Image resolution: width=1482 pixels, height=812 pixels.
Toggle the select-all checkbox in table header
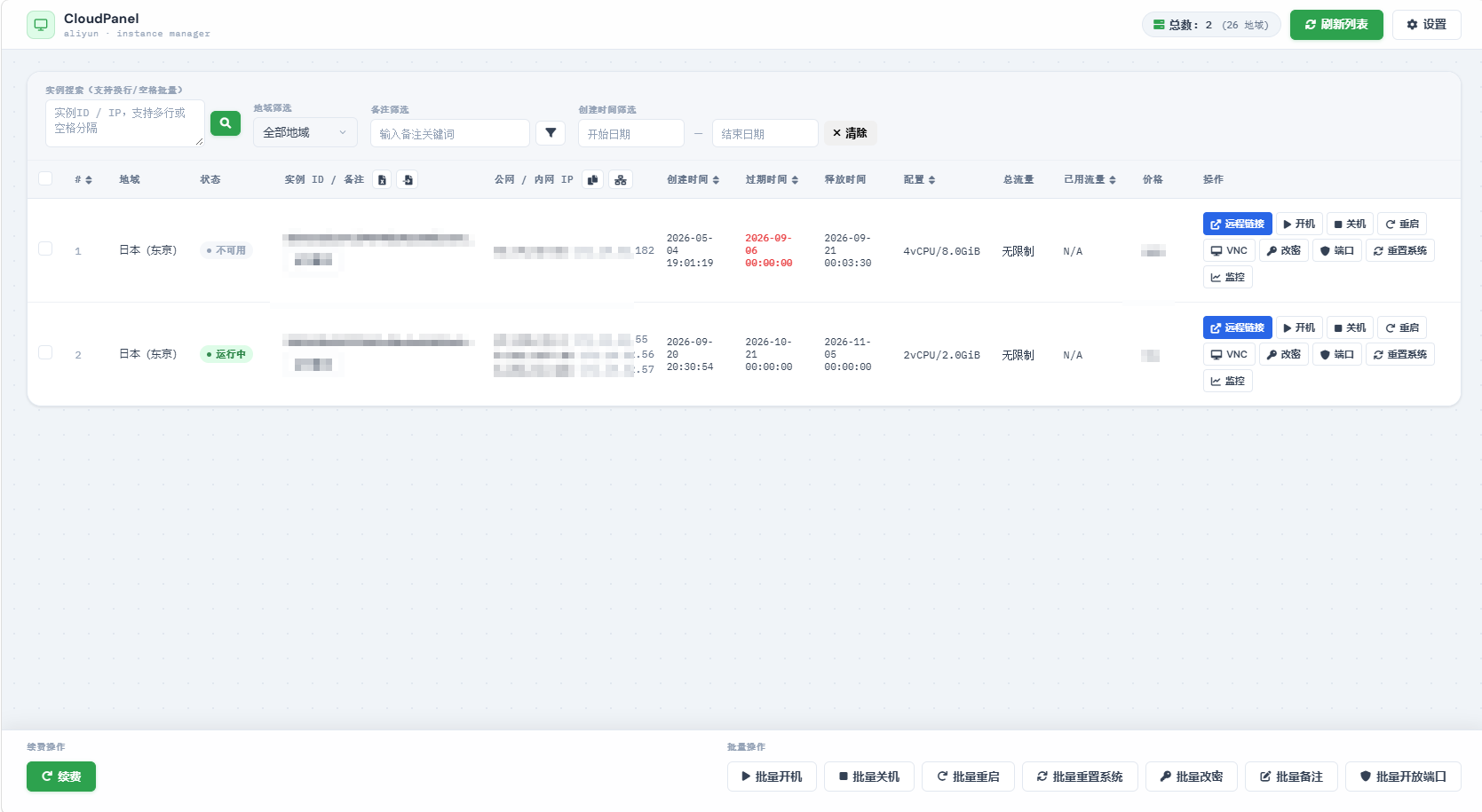45,178
